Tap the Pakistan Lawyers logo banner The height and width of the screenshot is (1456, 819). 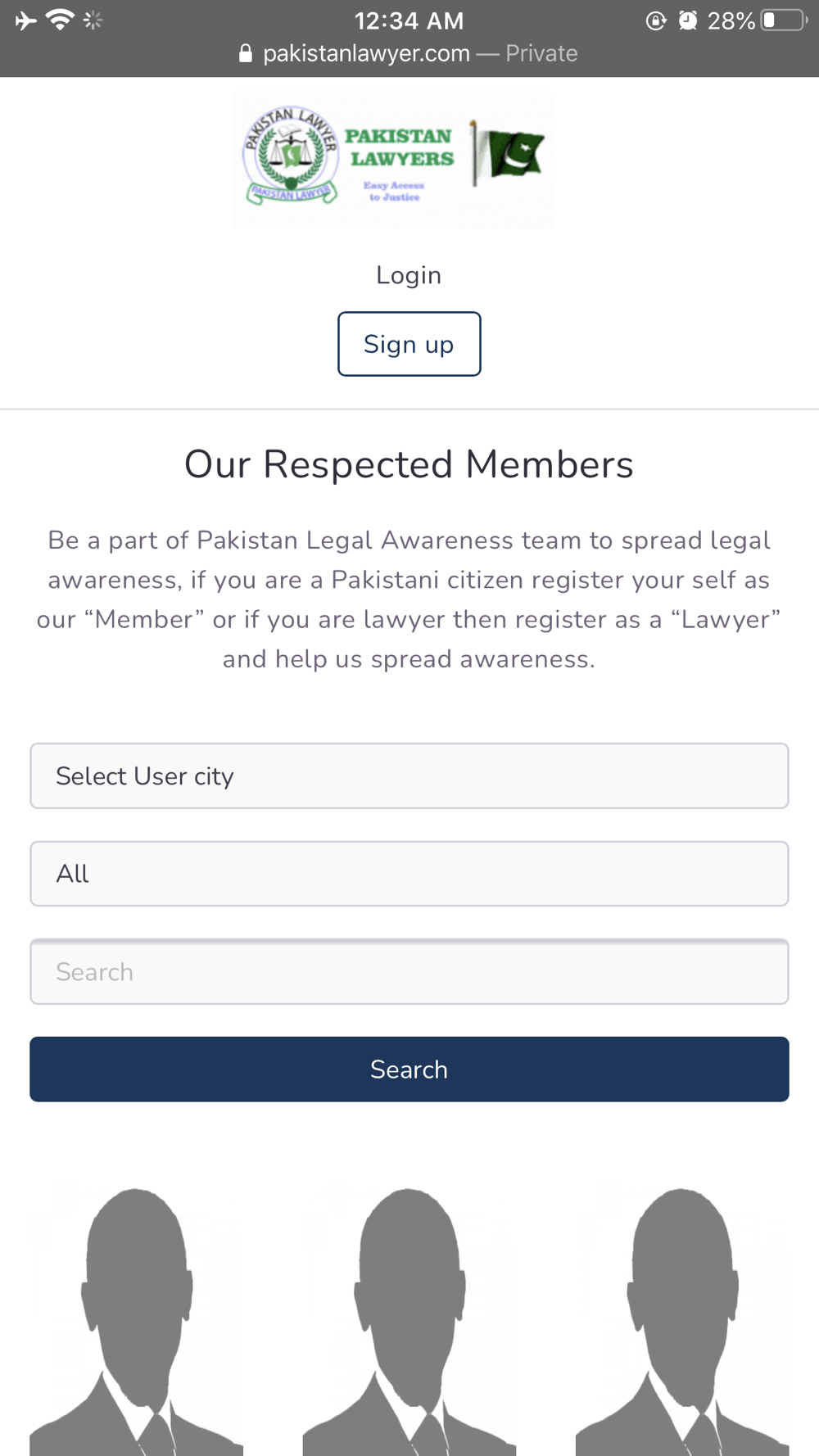(x=394, y=159)
